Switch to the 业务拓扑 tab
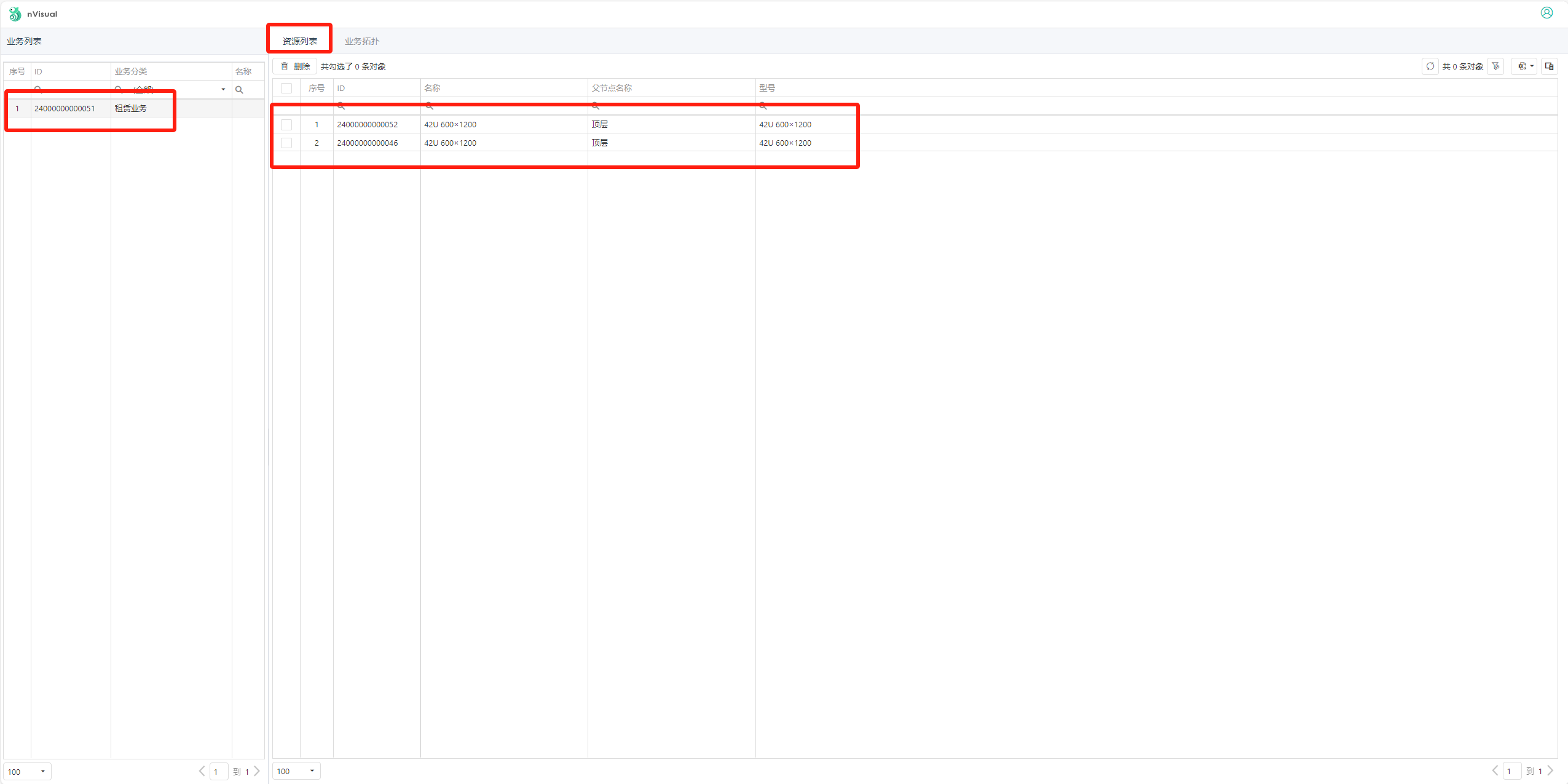This screenshot has width=1568, height=784. pyautogui.click(x=361, y=41)
